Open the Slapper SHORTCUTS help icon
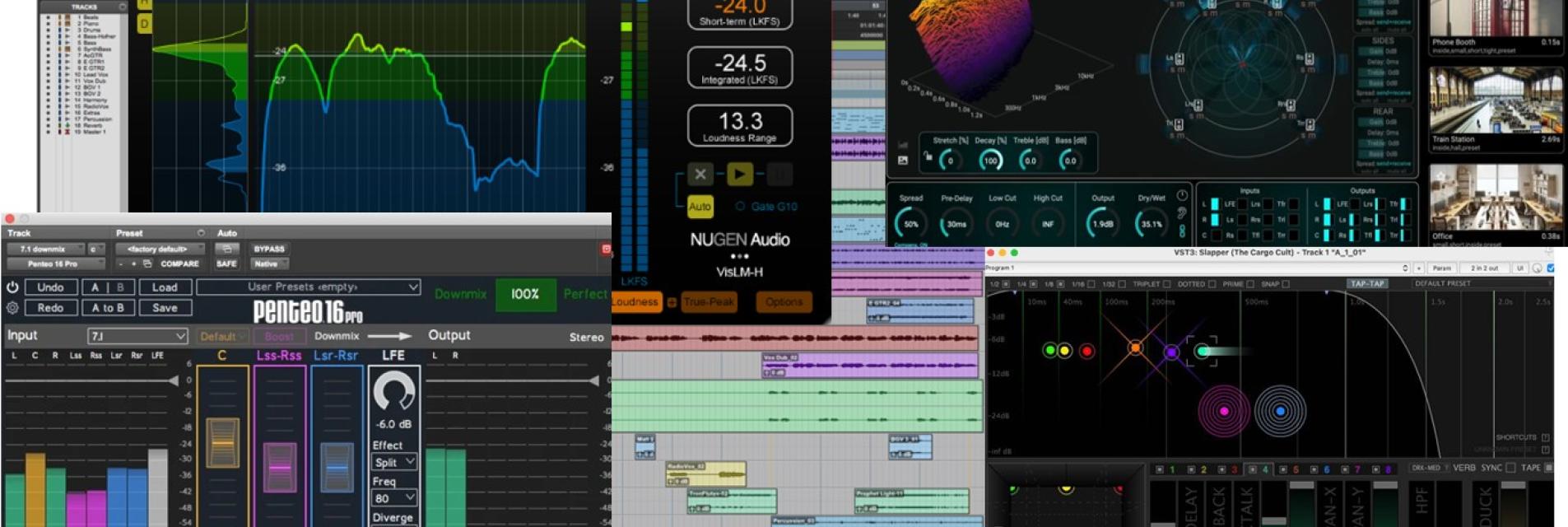Viewport: 1568px width, 527px height. (1544, 437)
